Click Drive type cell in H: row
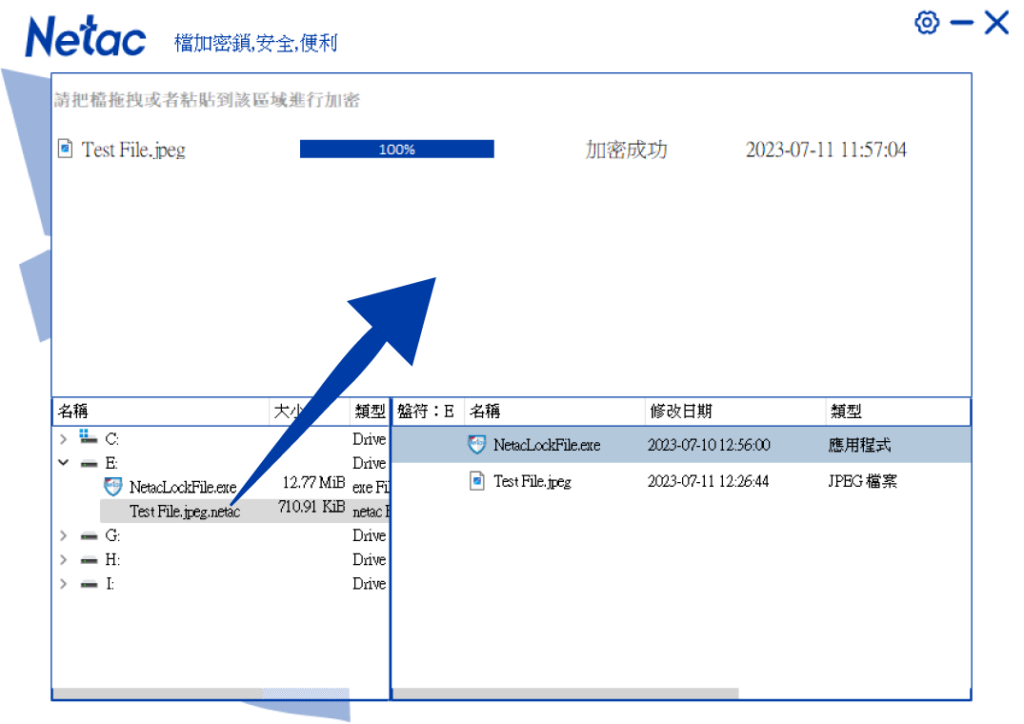The image size is (1024, 724). point(369,560)
